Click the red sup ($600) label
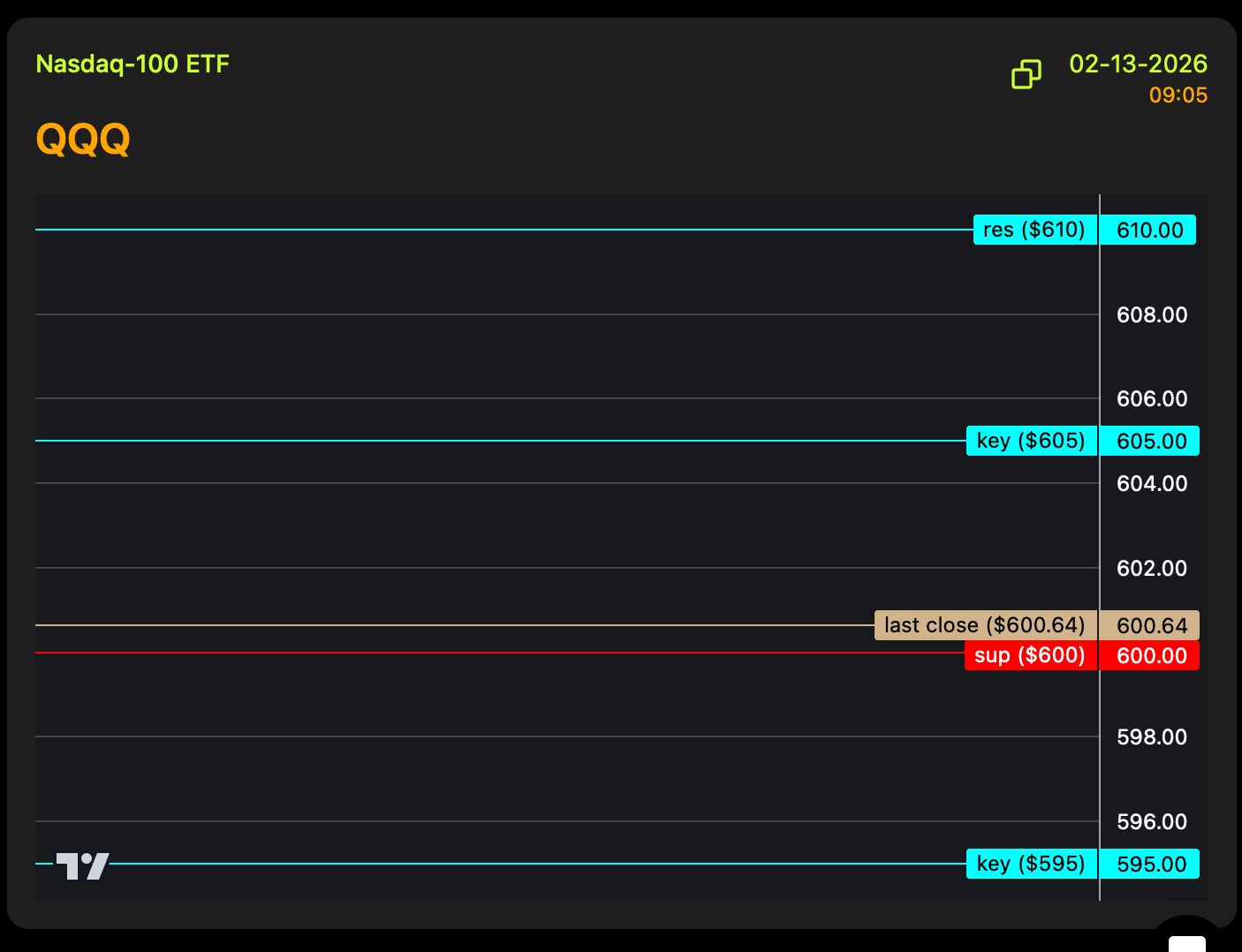 (x=1030, y=655)
